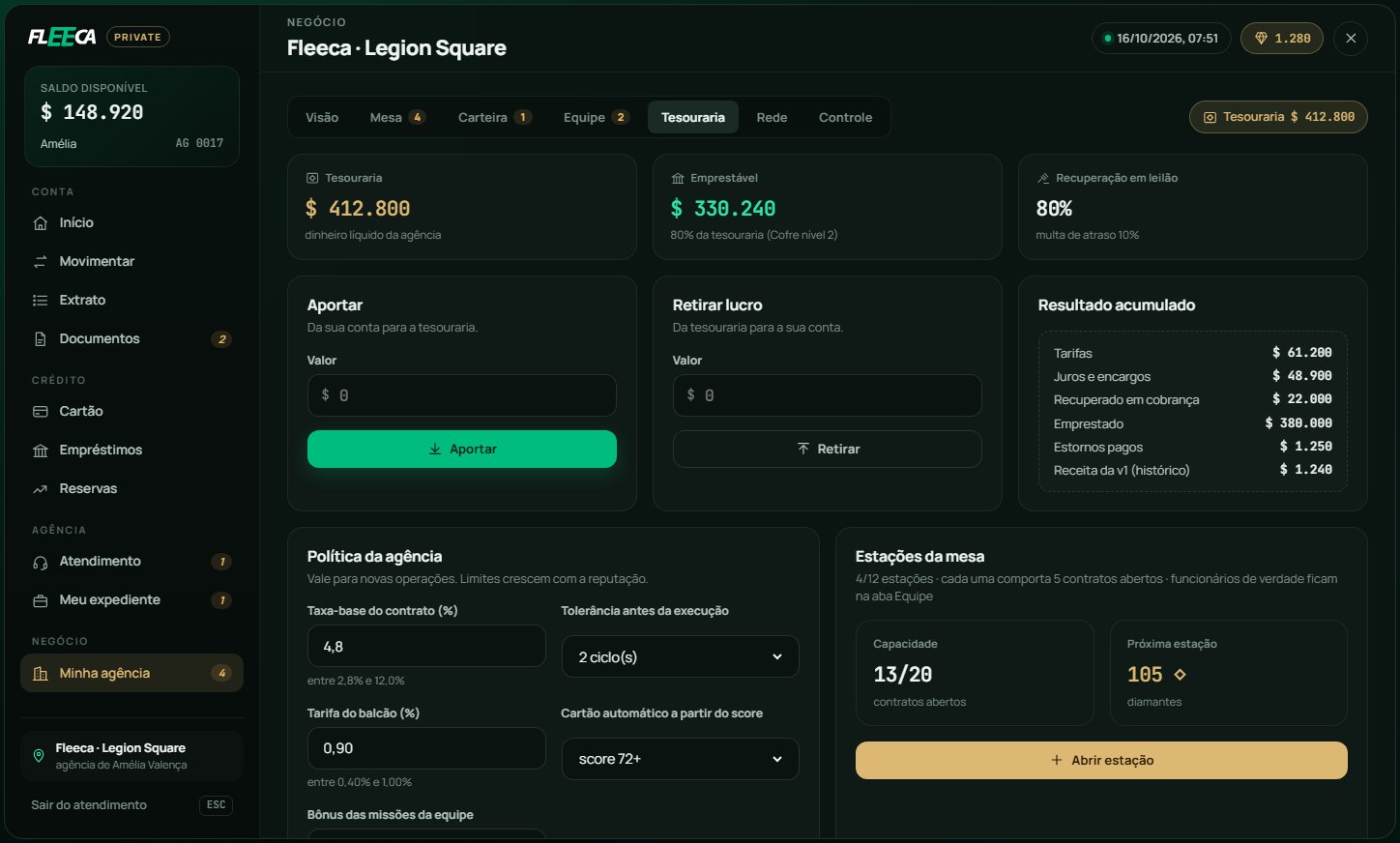Click the Documentos file icon
Viewport: 1400px width, 843px height.
41,339
